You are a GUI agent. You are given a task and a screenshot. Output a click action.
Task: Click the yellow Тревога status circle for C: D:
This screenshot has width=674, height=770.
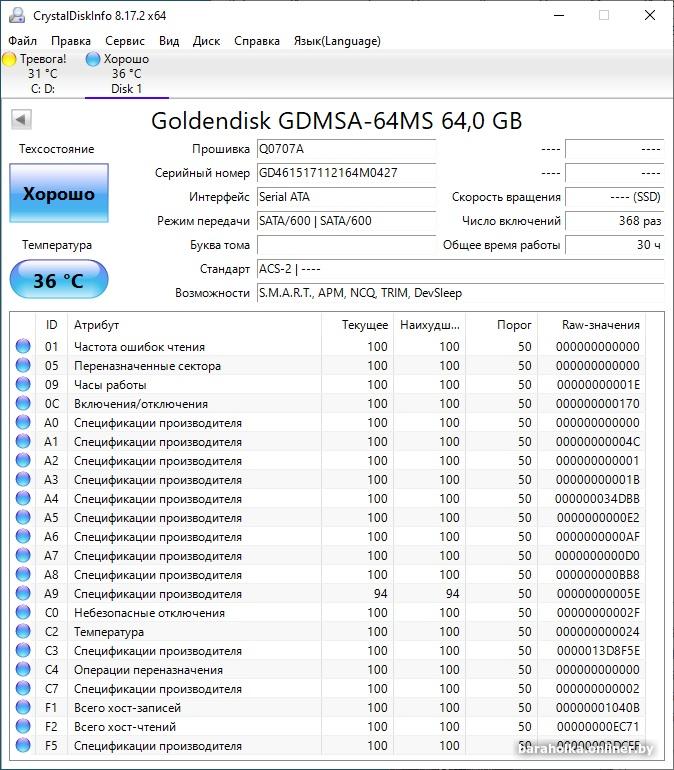[x=9, y=59]
